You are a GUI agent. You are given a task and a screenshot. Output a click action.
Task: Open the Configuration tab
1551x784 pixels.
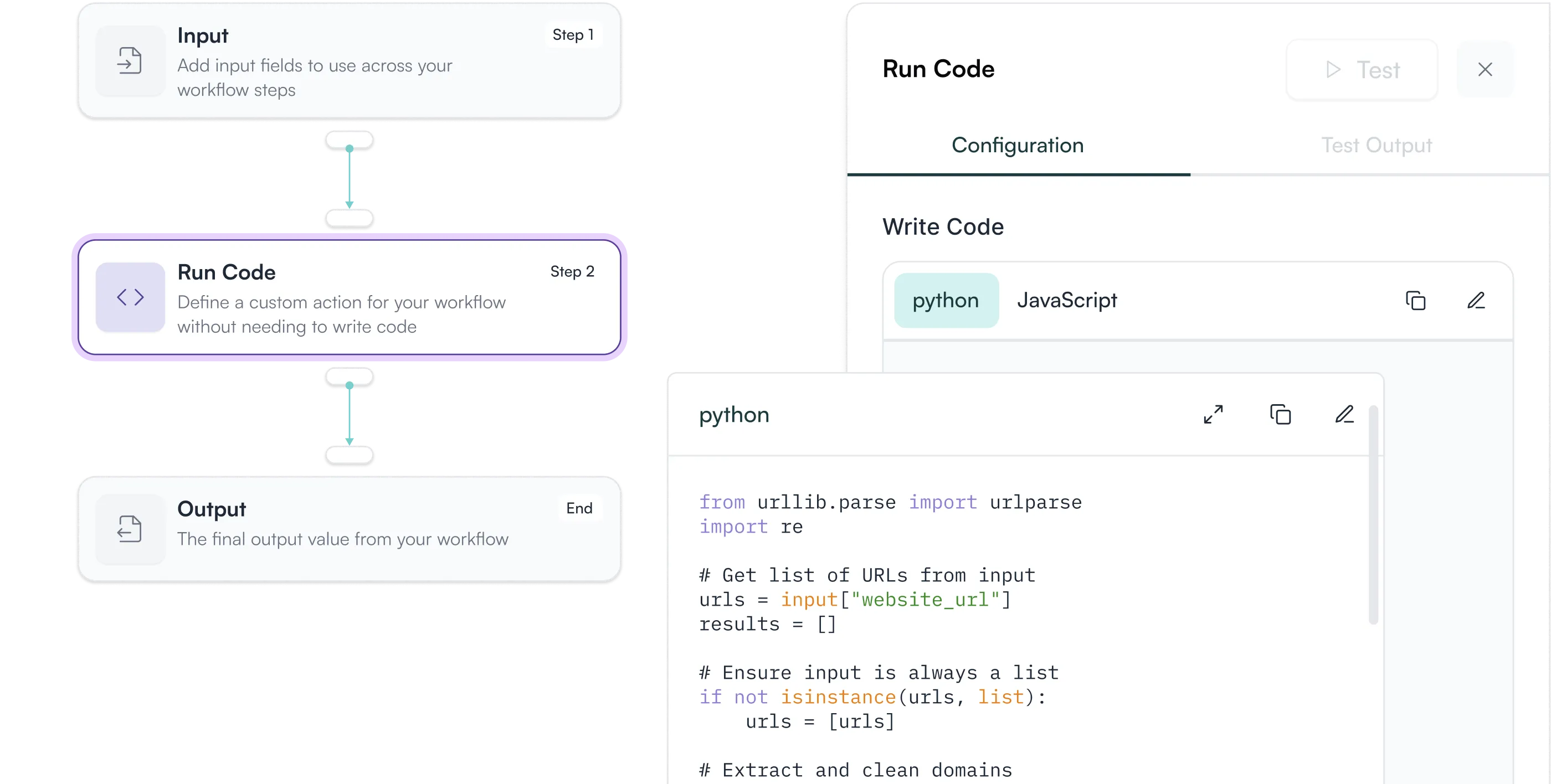click(x=1018, y=145)
